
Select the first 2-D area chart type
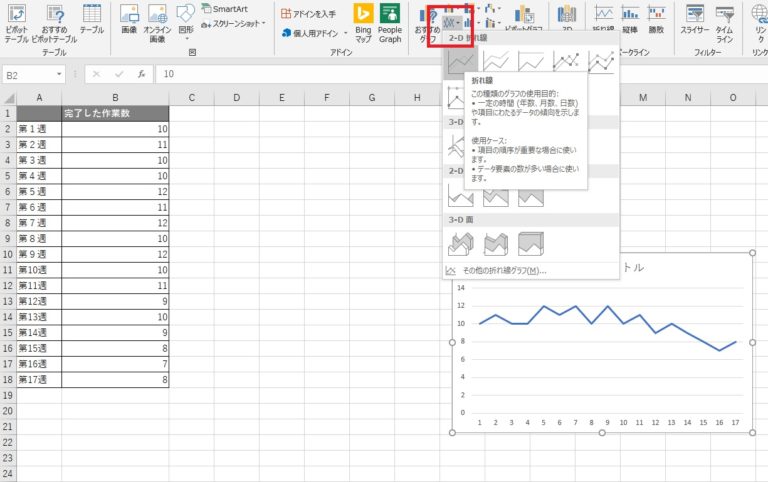[460, 196]
